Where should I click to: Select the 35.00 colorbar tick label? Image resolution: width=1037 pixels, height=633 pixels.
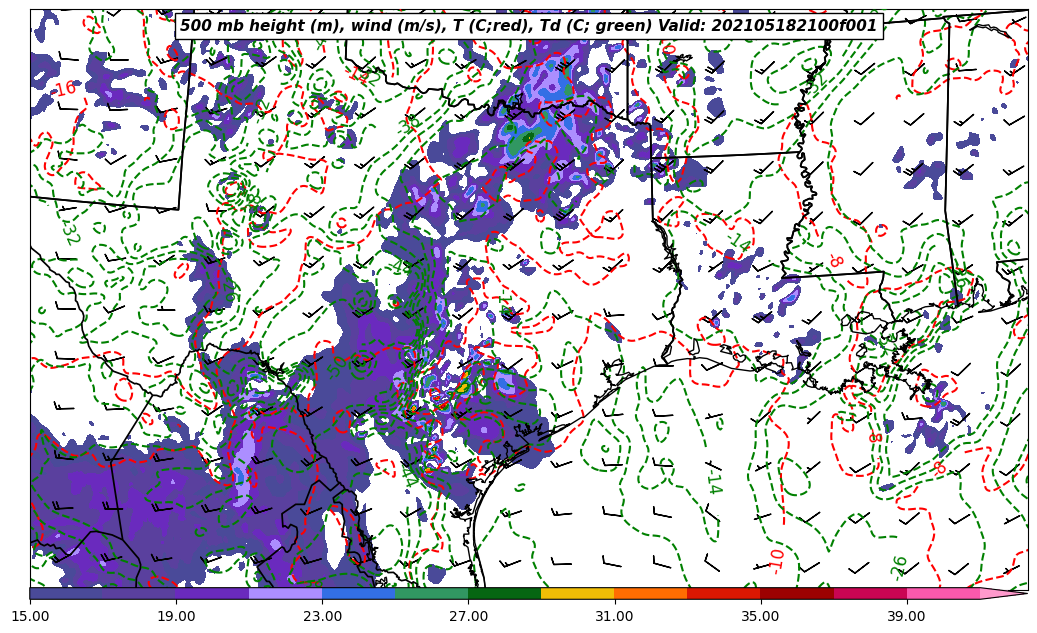[760, 616]
